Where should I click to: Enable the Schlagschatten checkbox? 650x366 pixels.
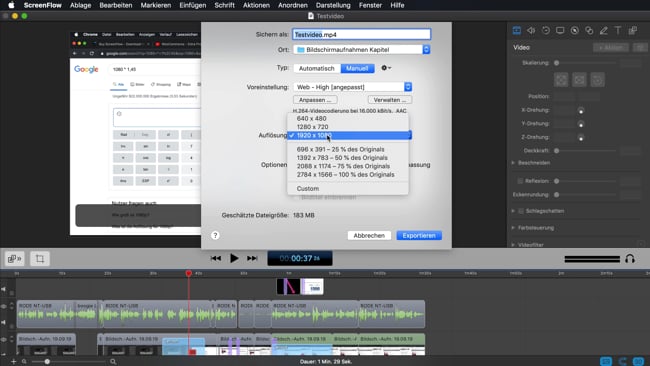pos(521,211)
